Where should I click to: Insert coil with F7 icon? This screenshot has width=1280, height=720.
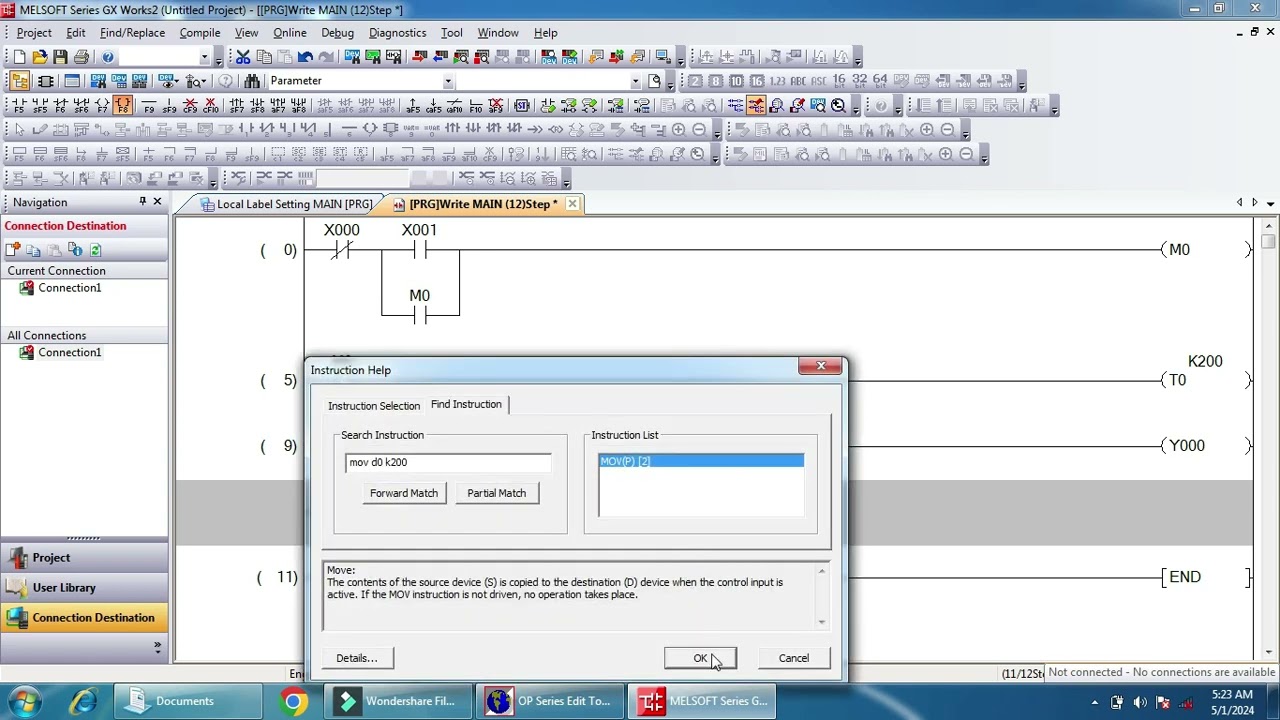pyautogui.click(x=102, y=105)
